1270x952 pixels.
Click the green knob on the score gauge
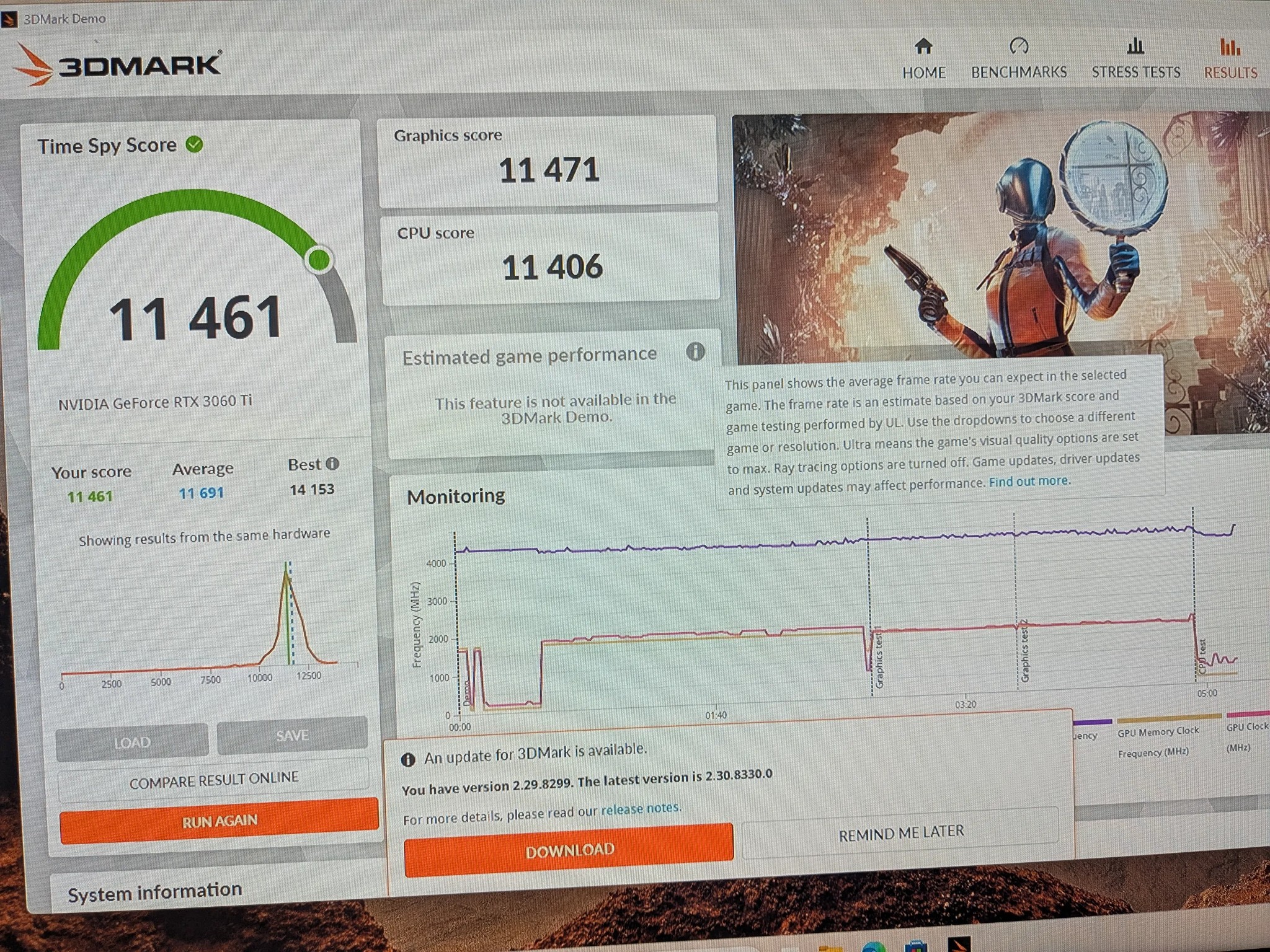(319, 260)
